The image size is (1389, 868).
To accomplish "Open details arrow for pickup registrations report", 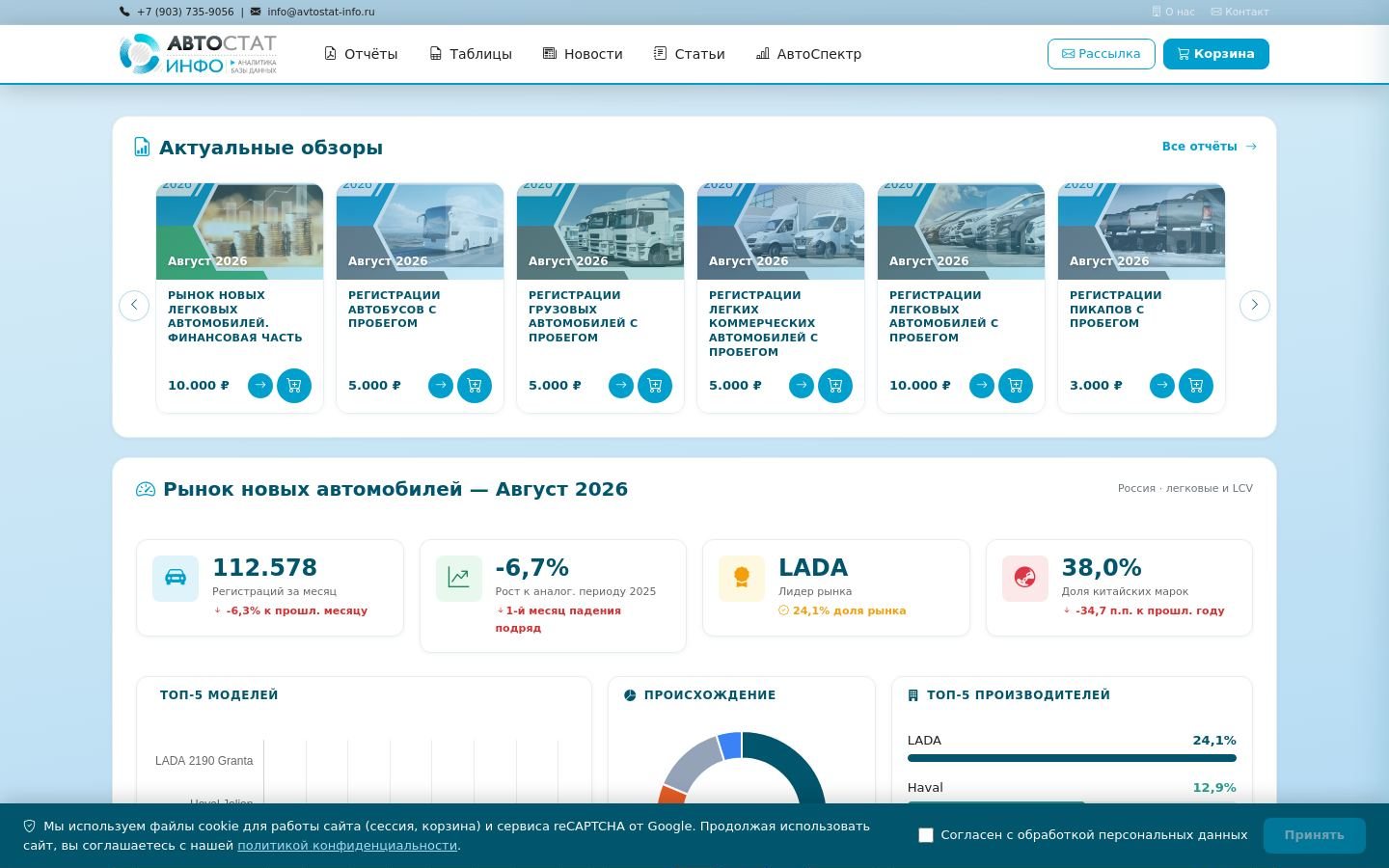I will [x=1162, y=386].
